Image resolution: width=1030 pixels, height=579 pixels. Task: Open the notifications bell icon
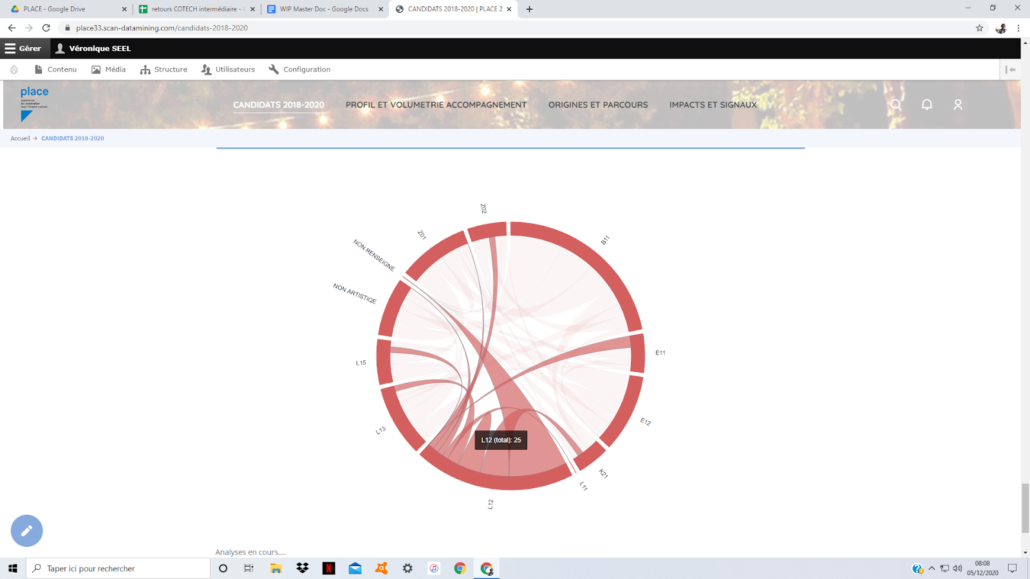tap(927, 105)
